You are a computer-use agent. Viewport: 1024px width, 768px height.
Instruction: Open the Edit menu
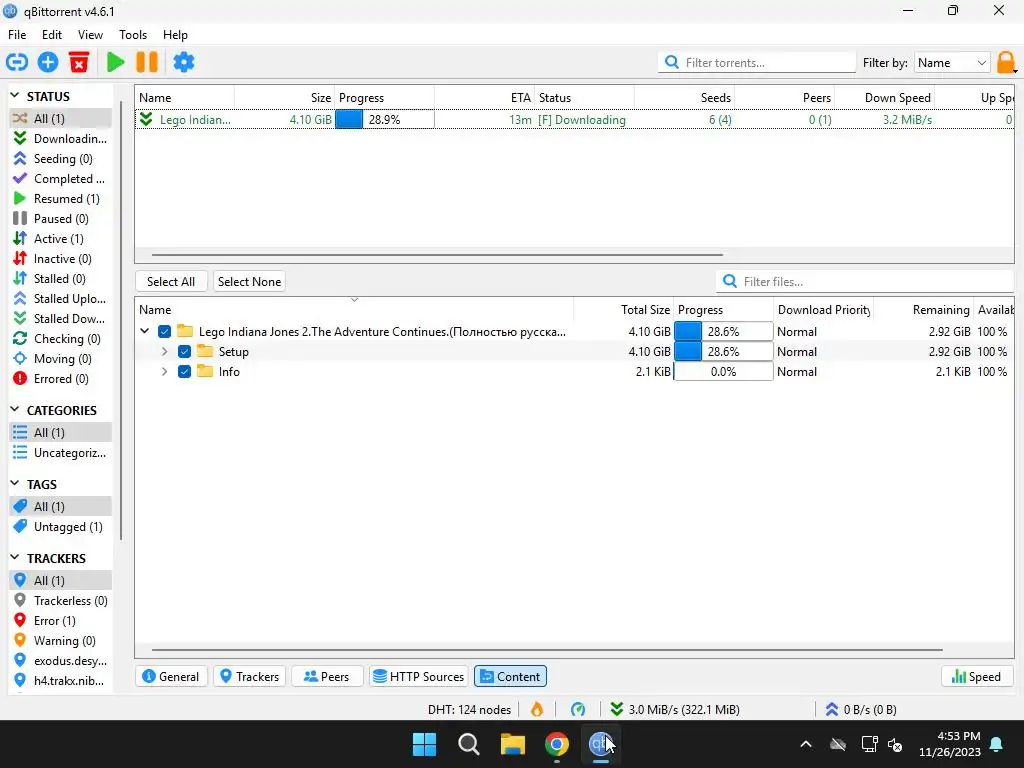(x=52, y=35)
